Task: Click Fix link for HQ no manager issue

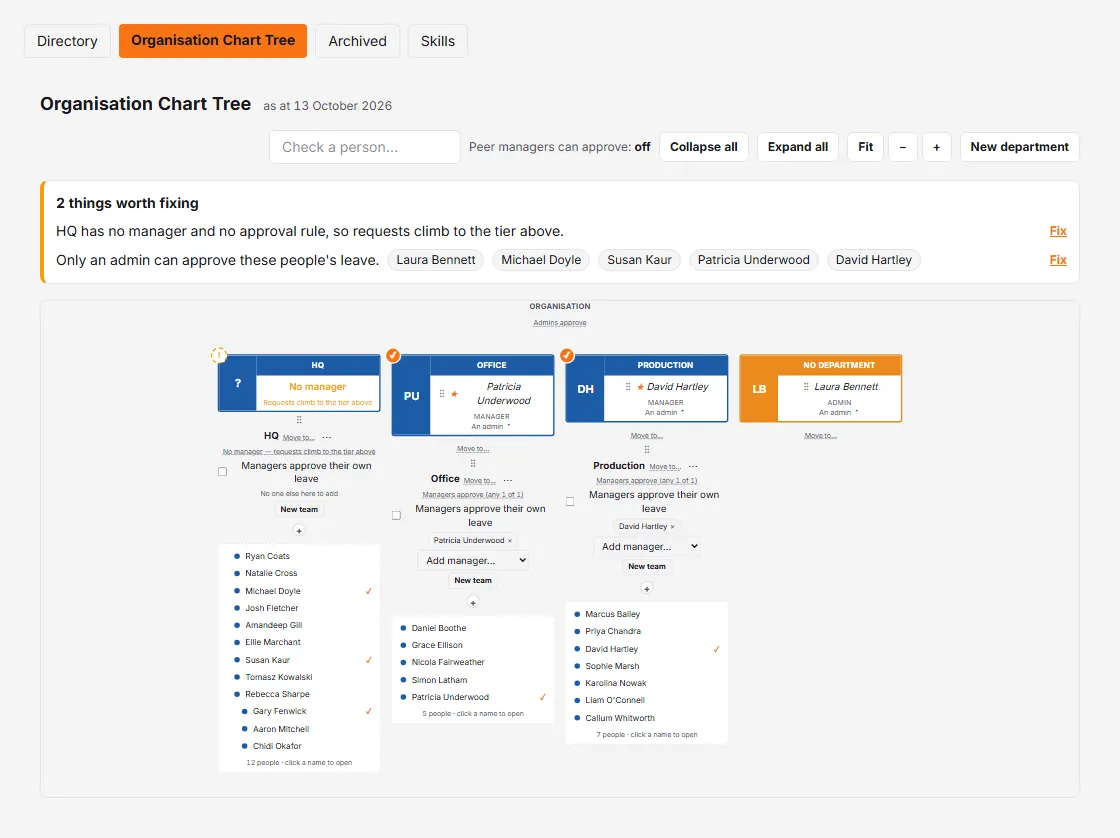Action: coord(1058,231)
